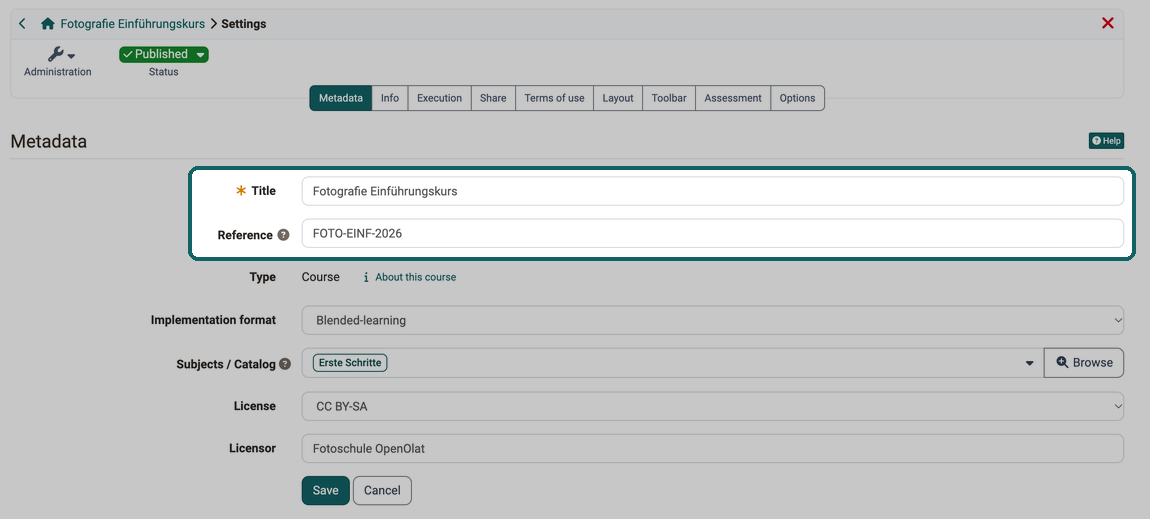This screenshot has width=1150, height=519.
Task: Open the Terms of use tab
Action: pos(554,98)
